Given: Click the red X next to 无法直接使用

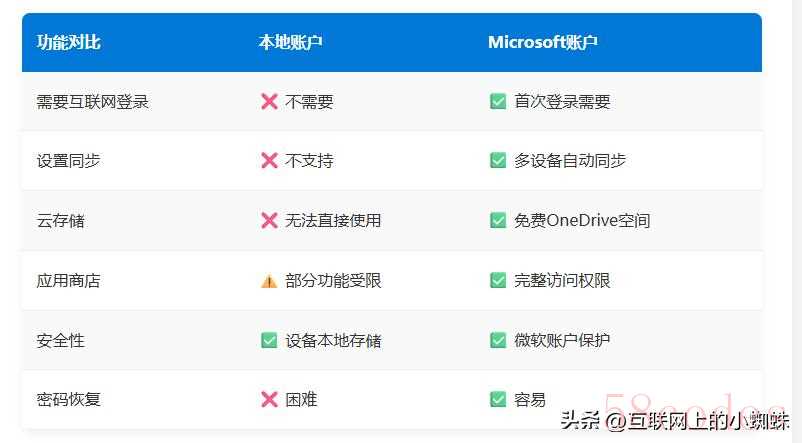Looking at the screenshot, I should coord(269,220).
